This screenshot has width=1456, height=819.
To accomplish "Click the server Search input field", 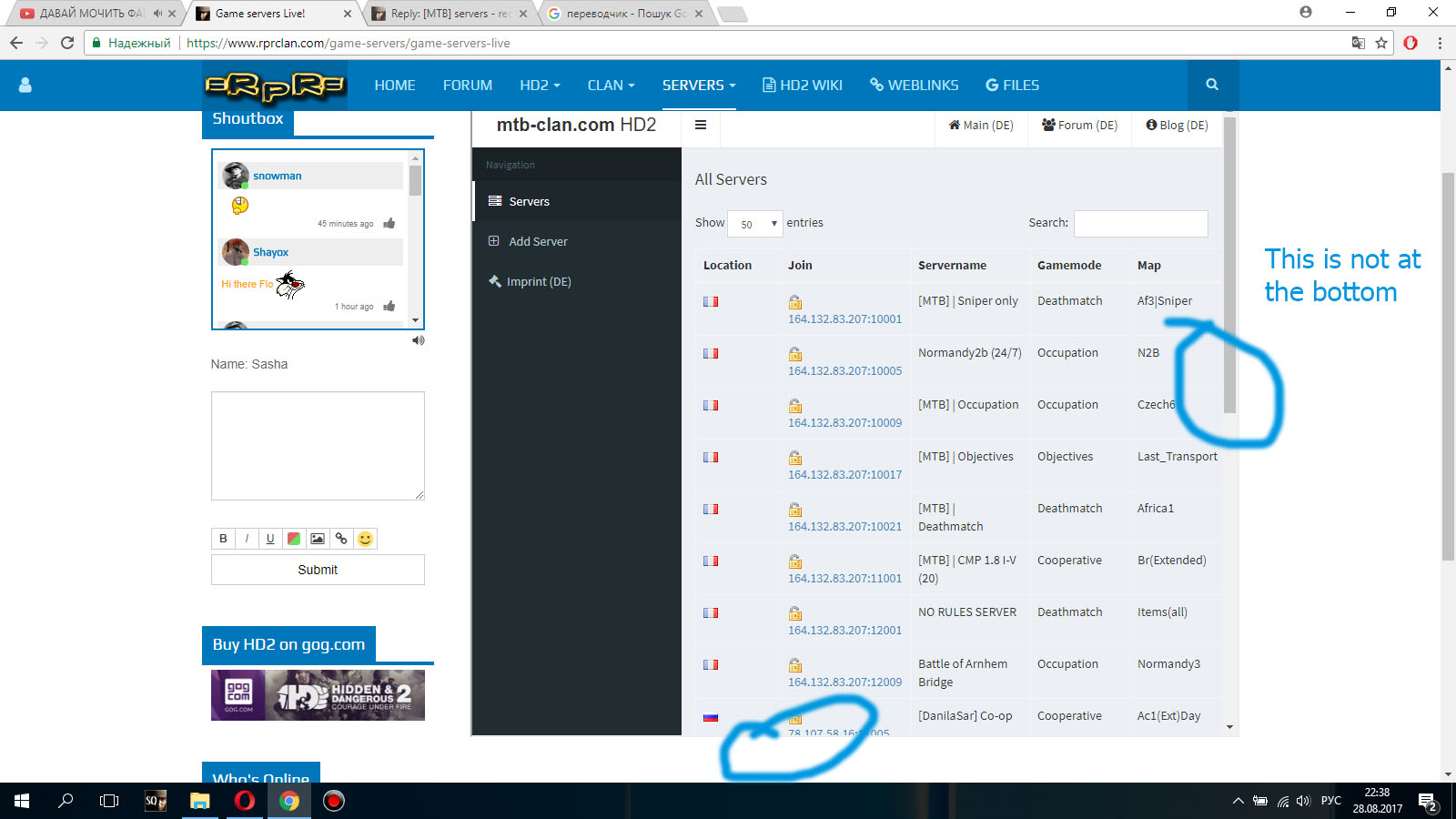I will 1140,223.
